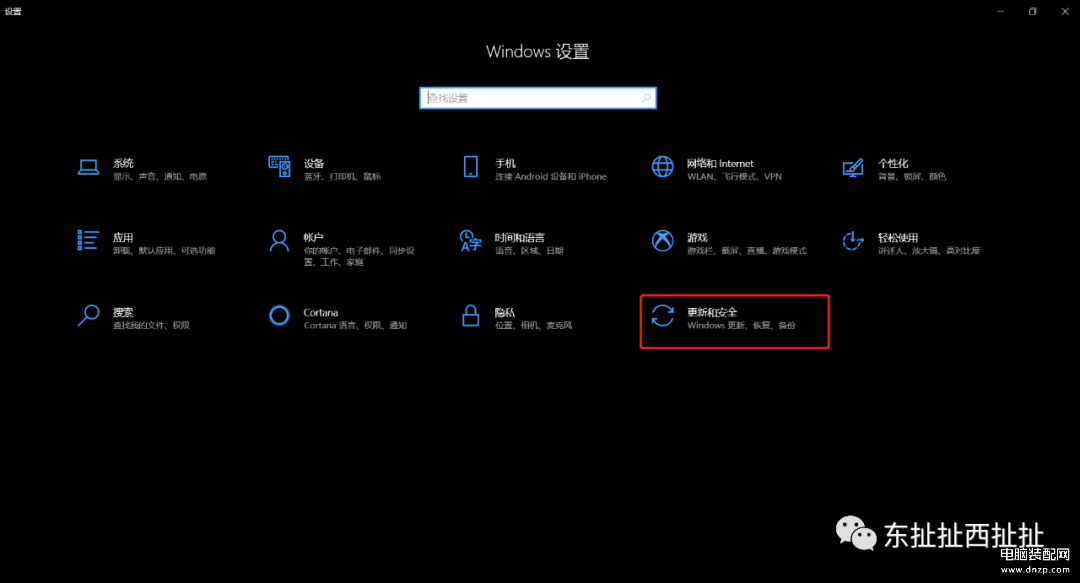1080x583 pixels.
Task: Click '位置、相机、麦克风' description
Action: [x=533, y=325]
